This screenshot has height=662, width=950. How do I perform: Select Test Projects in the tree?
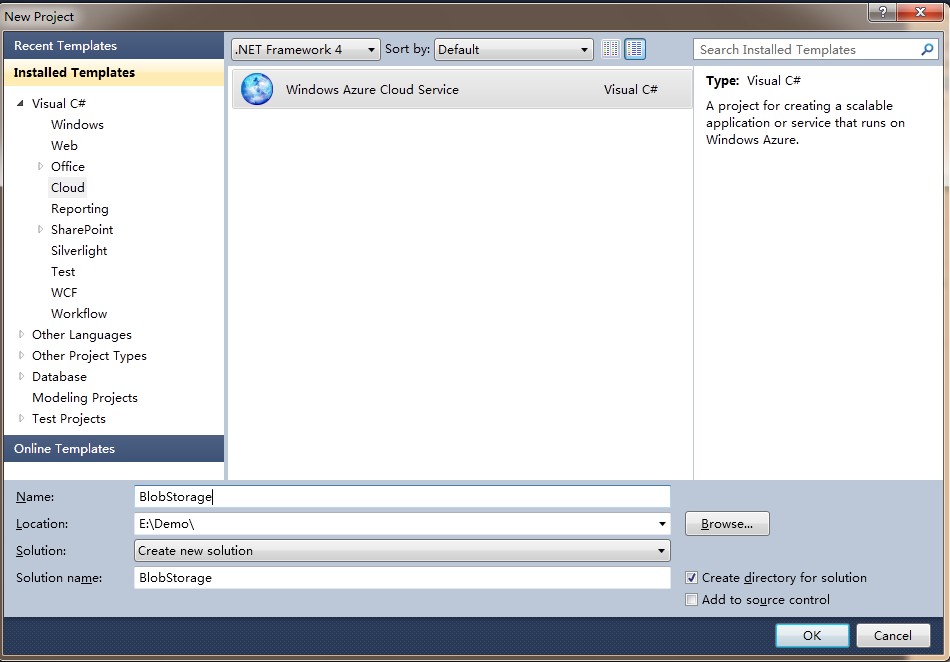point(68,419)
